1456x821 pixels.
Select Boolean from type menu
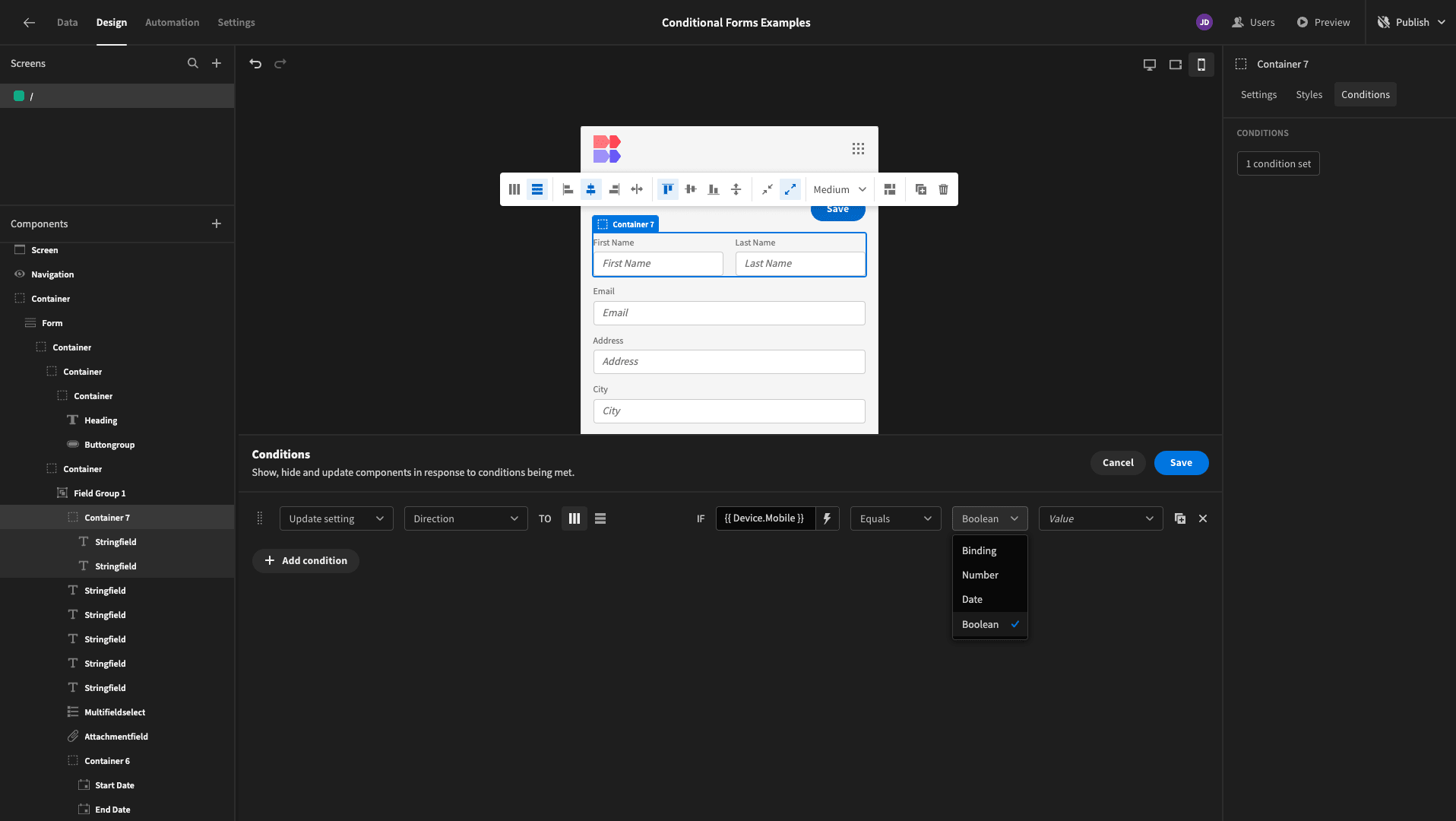pos(990,624)
